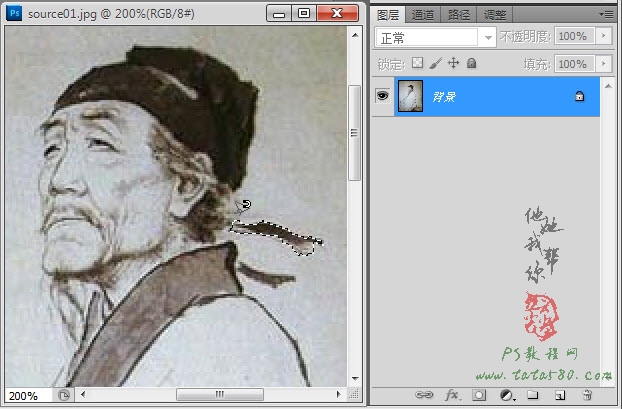This screenshot has width=622, height=409.
Task: Switch to the 通道 tab
Action: coord(422,15)
